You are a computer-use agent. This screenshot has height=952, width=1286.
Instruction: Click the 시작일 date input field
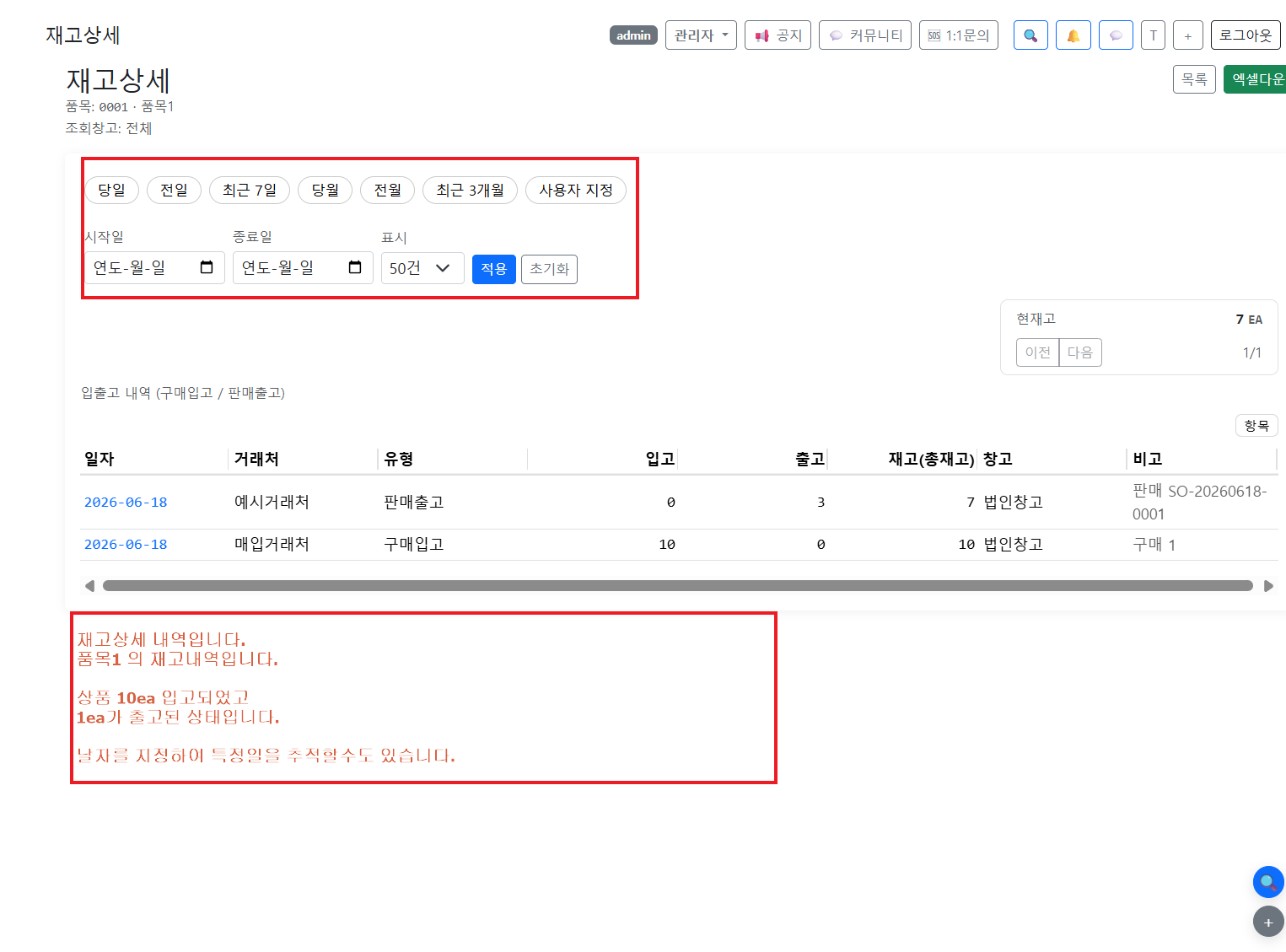[154, 268]
